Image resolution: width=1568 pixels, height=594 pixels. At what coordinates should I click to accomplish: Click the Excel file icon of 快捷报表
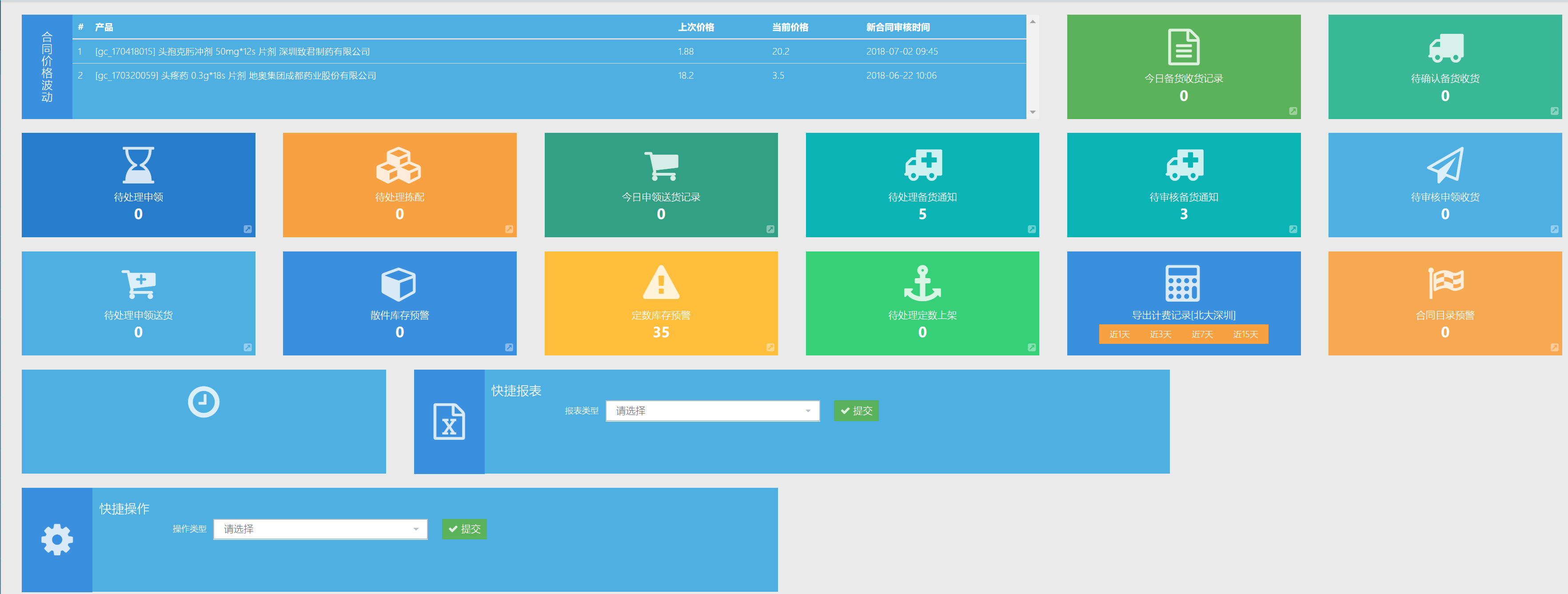click(449, 421)
